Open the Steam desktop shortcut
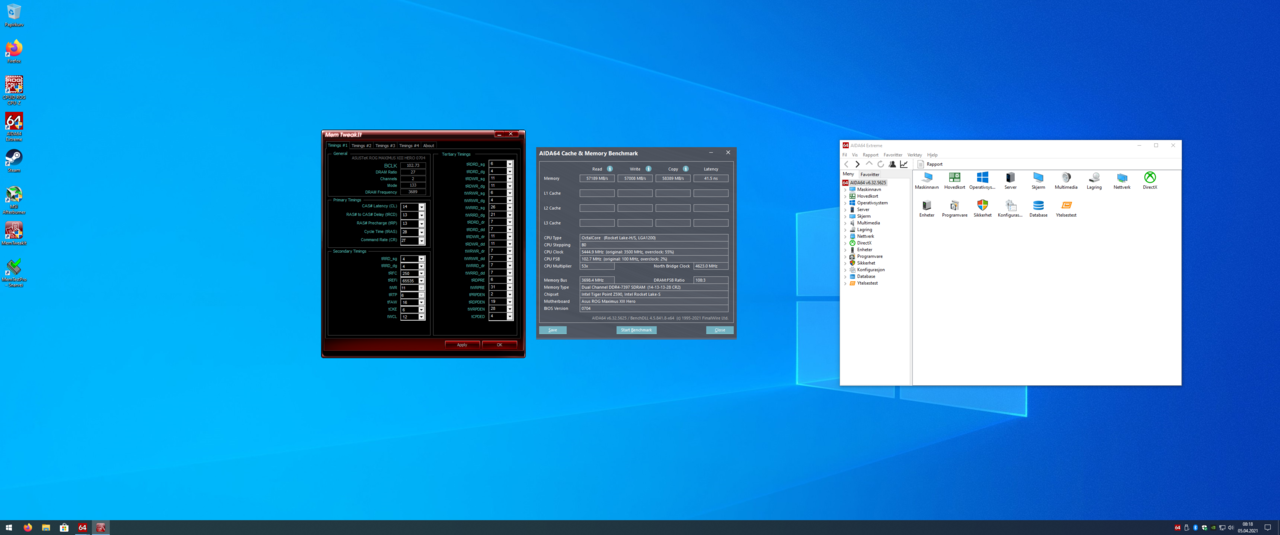The height and width of the screenshot is (535, 1280). (x=14, y=159)
